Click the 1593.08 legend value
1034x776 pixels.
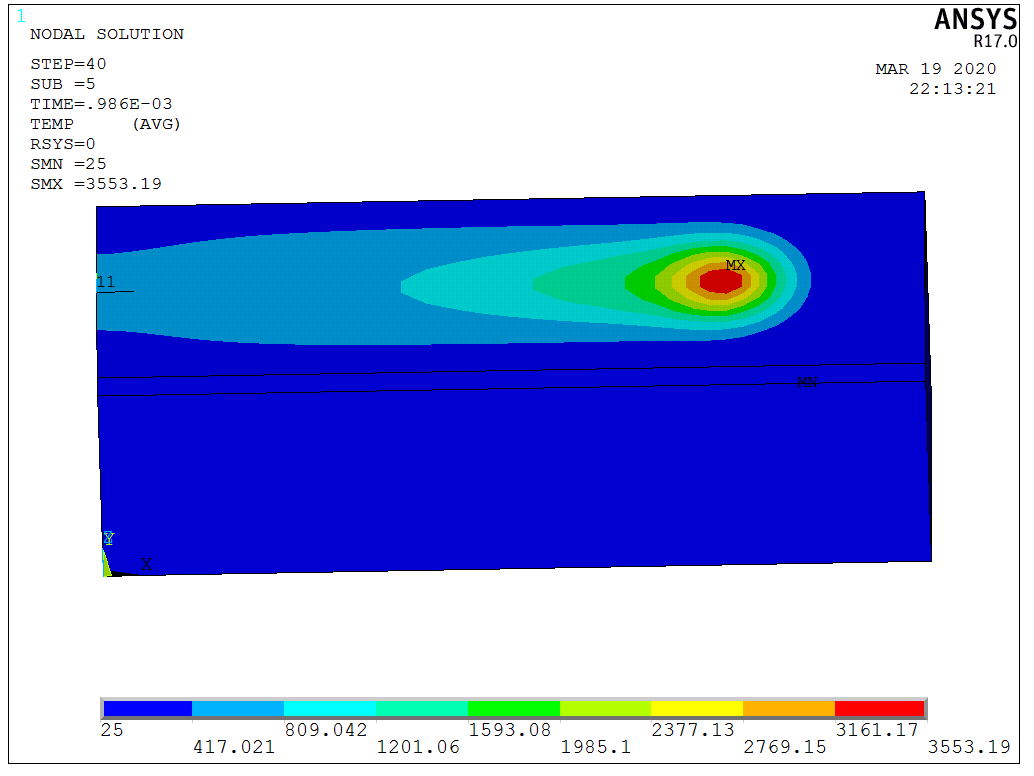(x=510, y=730)
